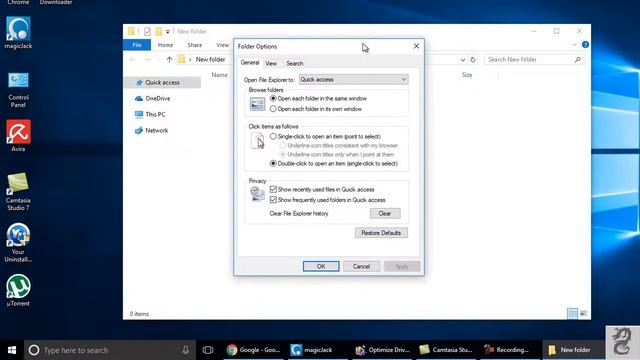Switch to large icons view in status bar
Viewport: 640px width, 360px height.
click(584, 313)
